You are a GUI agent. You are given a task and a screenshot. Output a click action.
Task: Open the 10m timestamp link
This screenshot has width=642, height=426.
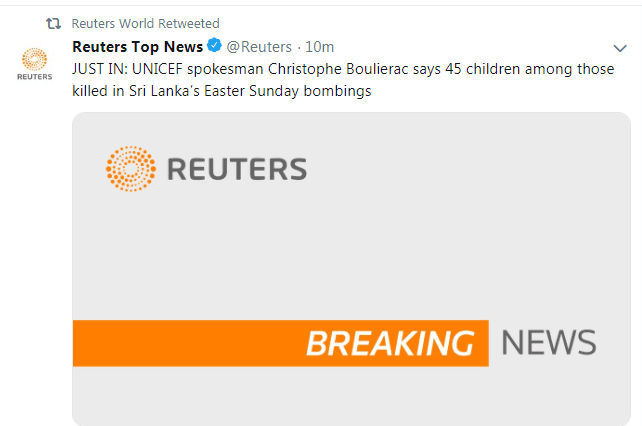tap(319, 47)
